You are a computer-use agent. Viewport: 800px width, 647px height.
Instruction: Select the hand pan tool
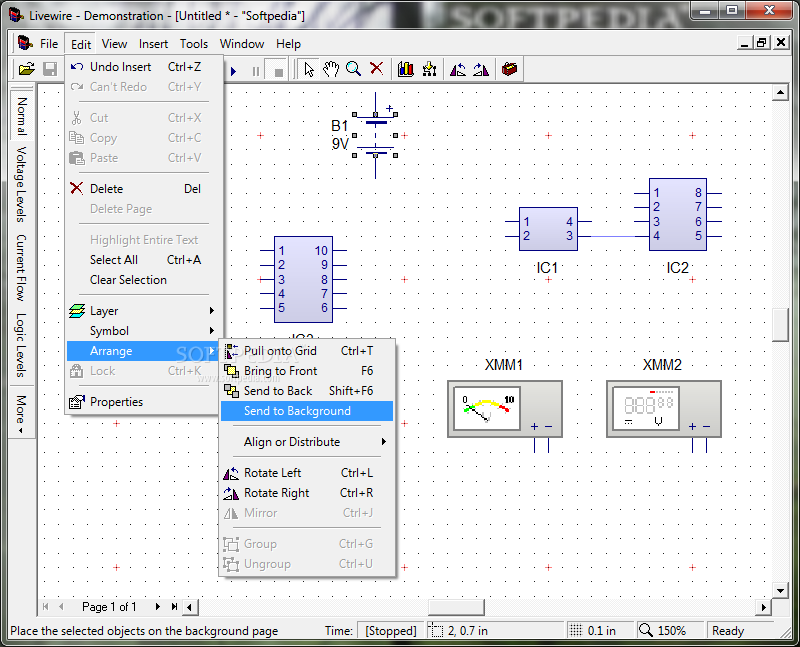click(331, 69)
